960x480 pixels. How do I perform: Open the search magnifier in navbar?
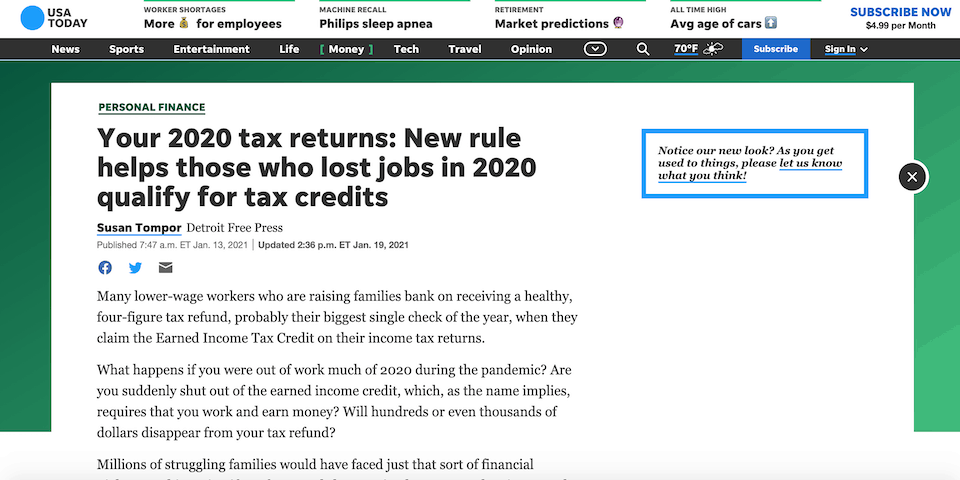[x=642, y=49]
